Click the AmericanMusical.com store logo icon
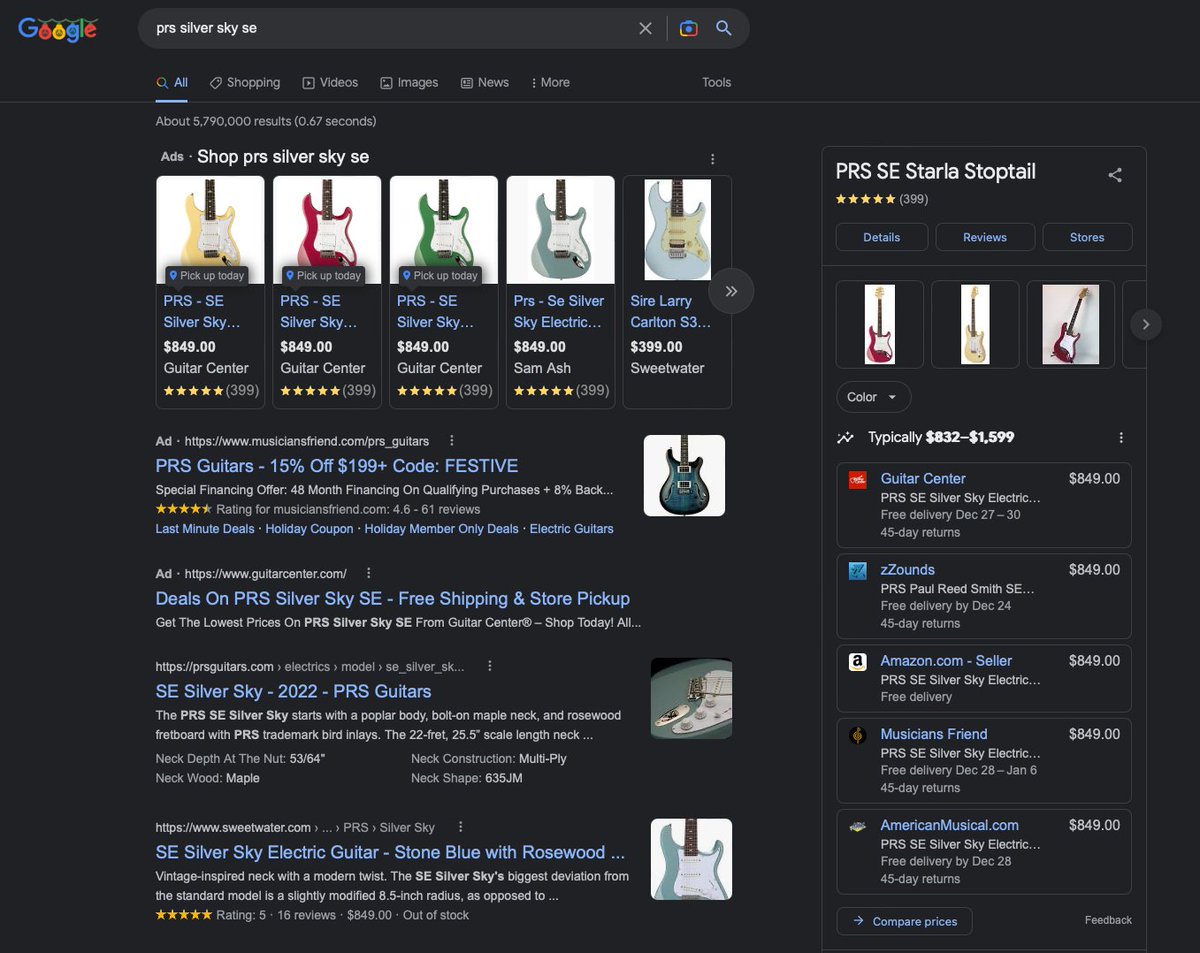This screenshot has width=1200, height=953. click(x=857, y=827)
